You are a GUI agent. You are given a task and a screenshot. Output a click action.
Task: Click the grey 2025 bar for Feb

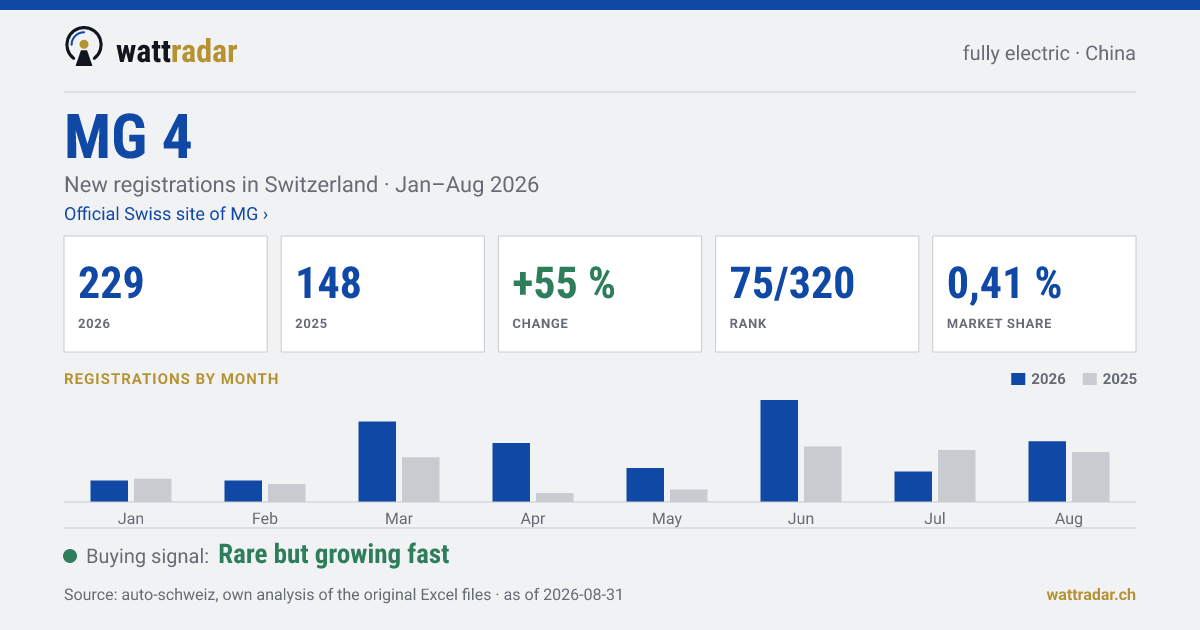(x=287, y=493)
